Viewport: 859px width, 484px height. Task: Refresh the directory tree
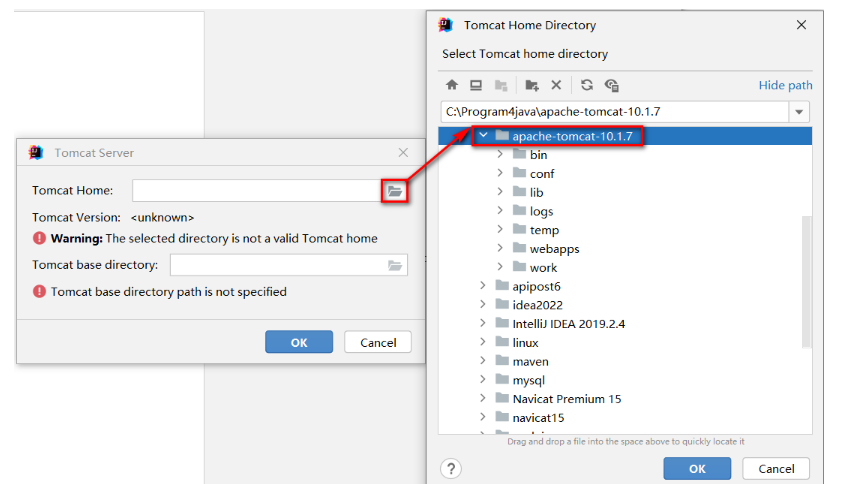pos(587,85)
